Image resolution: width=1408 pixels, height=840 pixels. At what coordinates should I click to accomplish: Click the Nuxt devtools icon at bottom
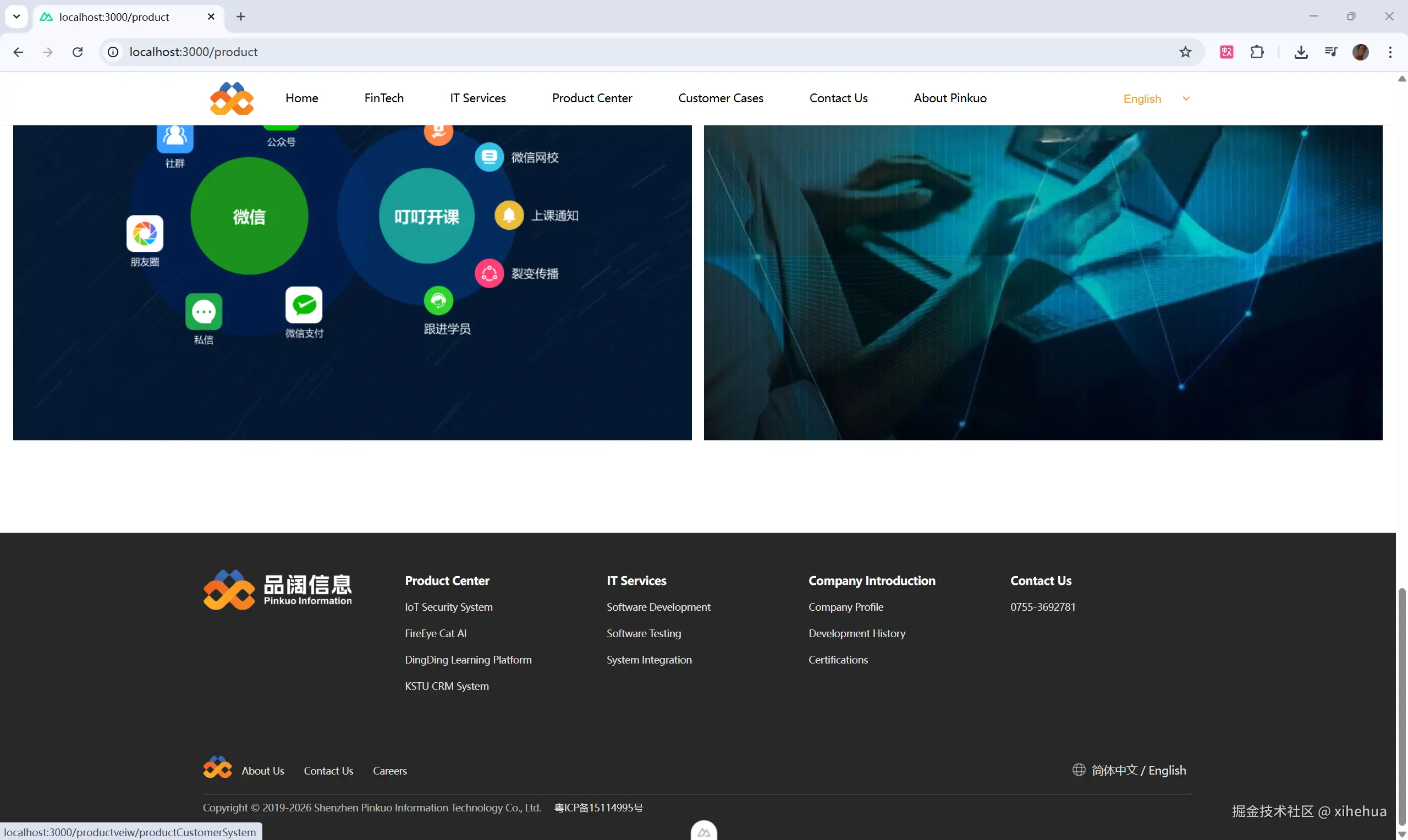pos(703,832)
